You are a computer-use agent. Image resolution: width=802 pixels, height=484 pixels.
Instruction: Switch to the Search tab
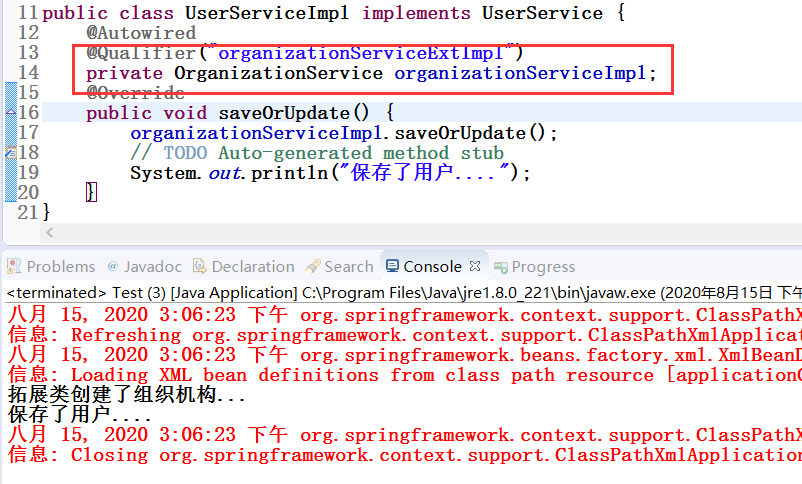(339, 267)
